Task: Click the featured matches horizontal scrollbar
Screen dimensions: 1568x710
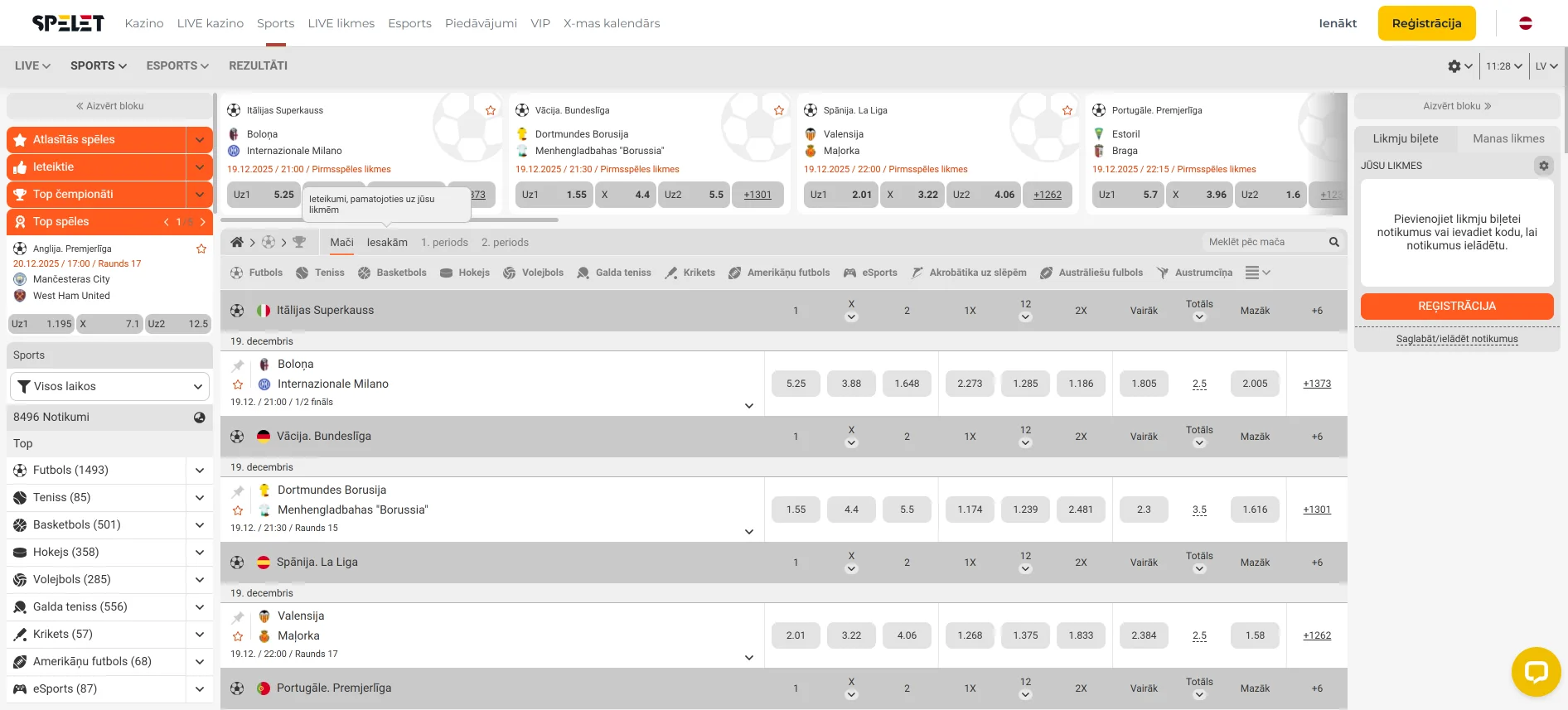Action: (390, 220)
